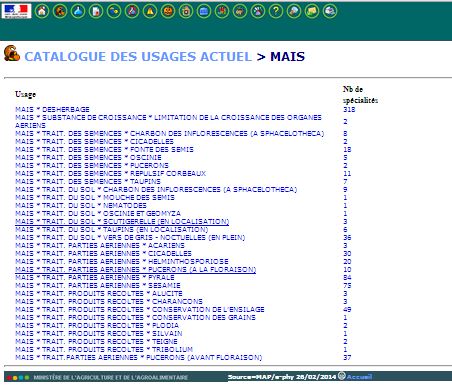Viewport: 452px width, 391px height.
Task: Click the red flask toolbar icon
Action: [132, 11]
